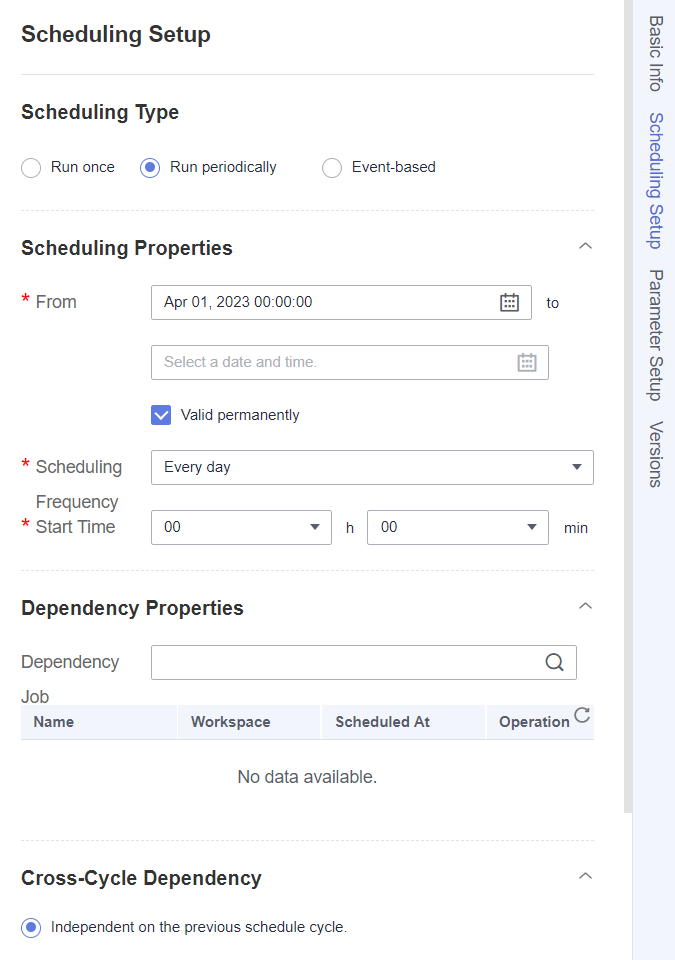
Task: Refresh the dependency job table
Action: pos(582,714)
